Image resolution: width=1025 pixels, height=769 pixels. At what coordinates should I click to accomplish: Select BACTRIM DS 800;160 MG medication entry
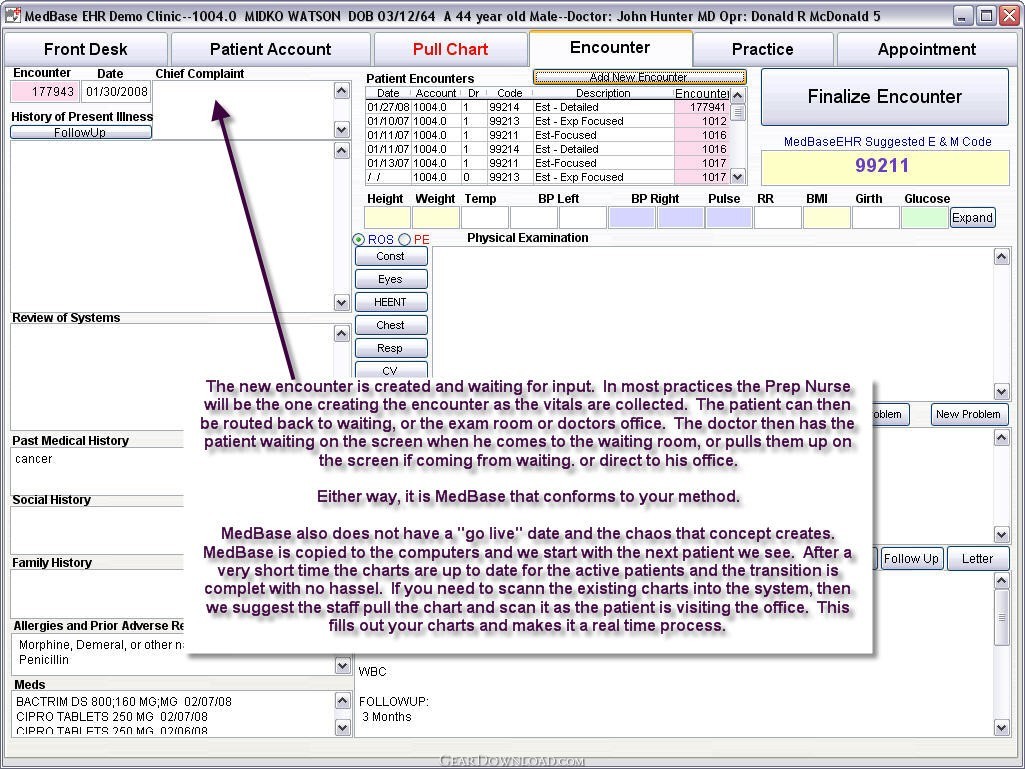coord(124,702)
